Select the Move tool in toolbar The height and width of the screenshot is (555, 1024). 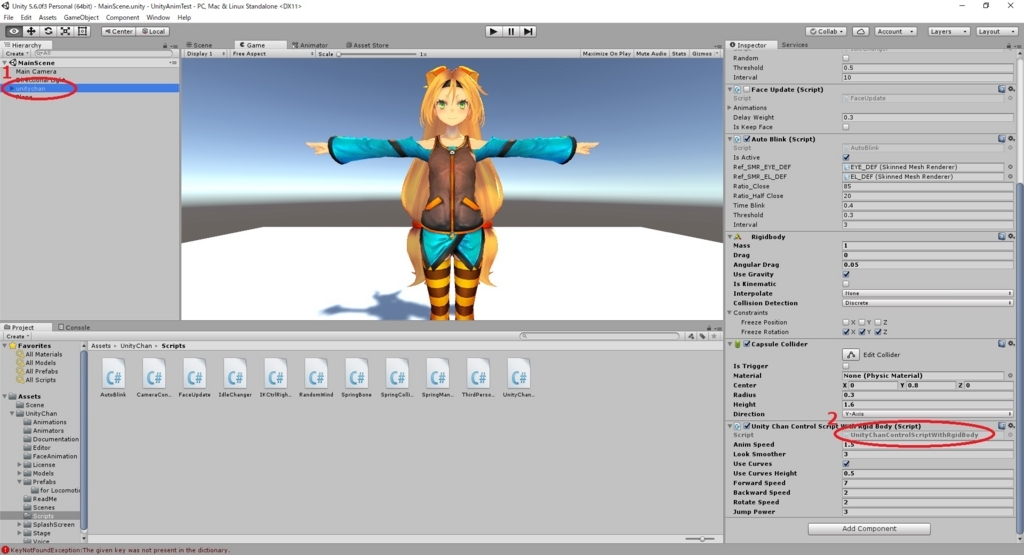pos(31,31)
